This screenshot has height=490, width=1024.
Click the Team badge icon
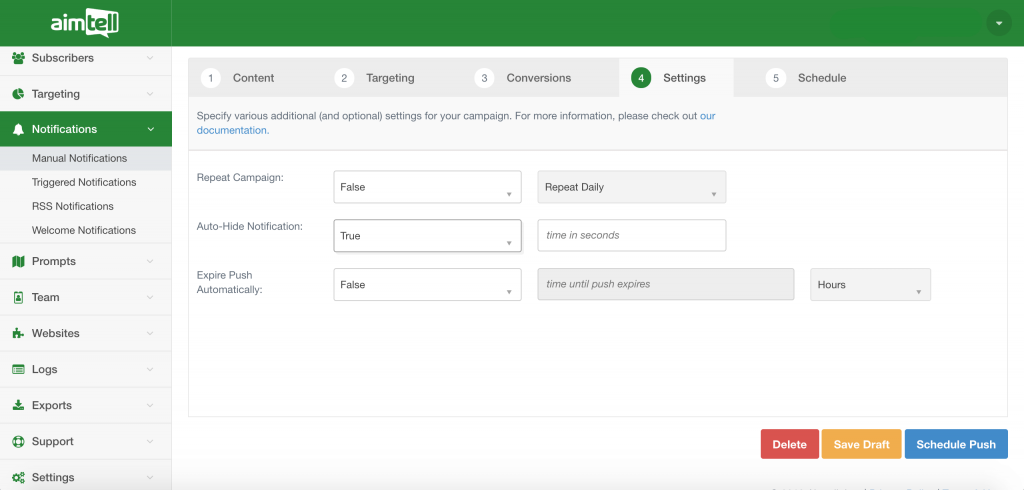point(18,298)
